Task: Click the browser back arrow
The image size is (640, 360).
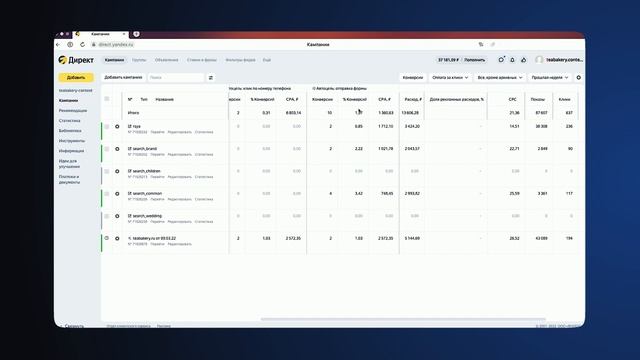Action: point(58,44)
